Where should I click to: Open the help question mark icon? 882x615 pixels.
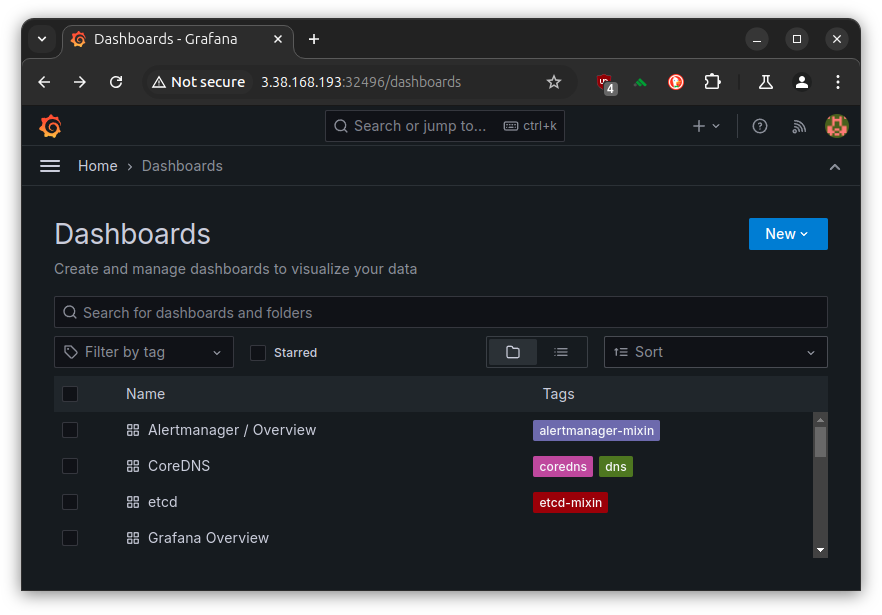pos(759,126)
